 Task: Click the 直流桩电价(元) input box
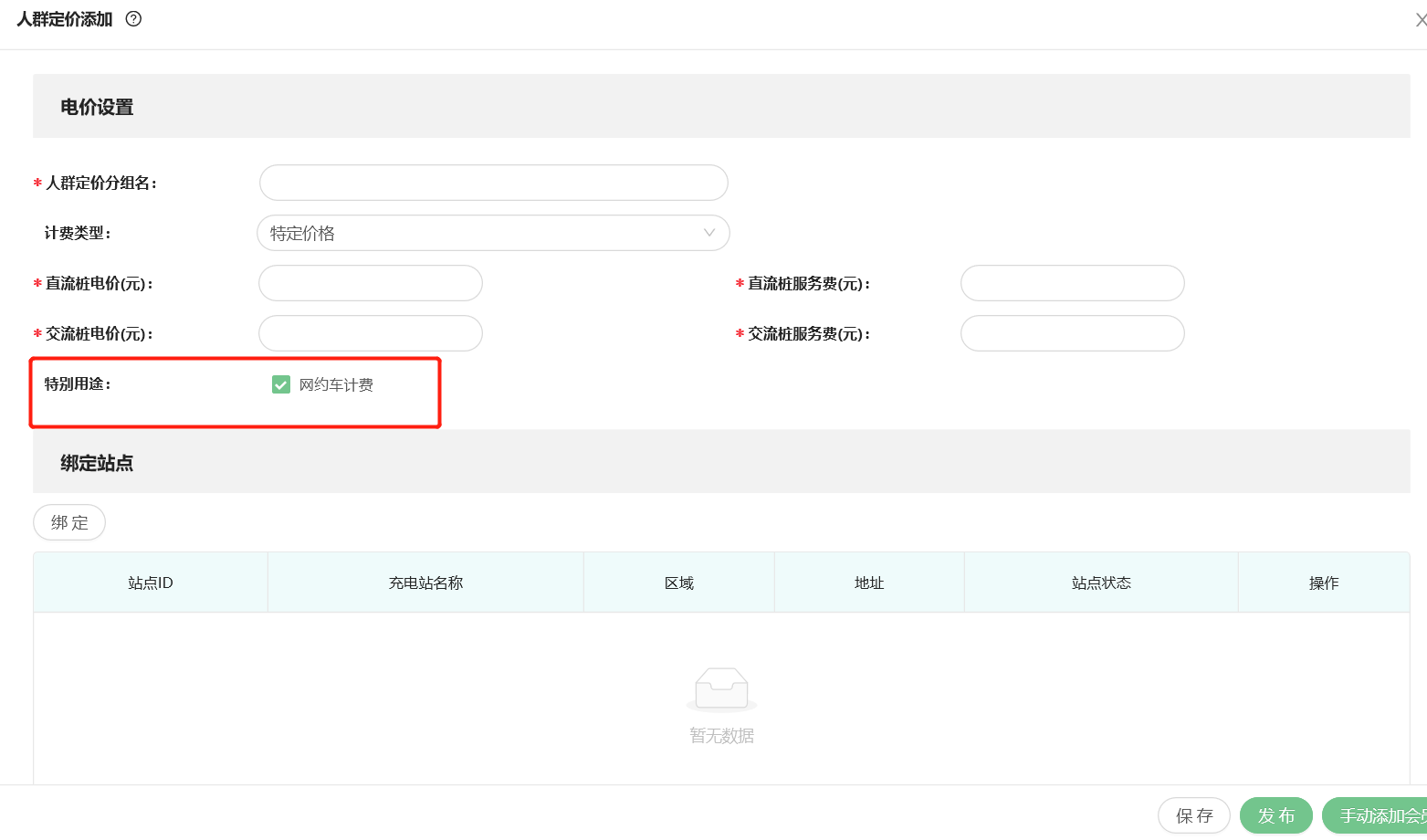(371, 283)
